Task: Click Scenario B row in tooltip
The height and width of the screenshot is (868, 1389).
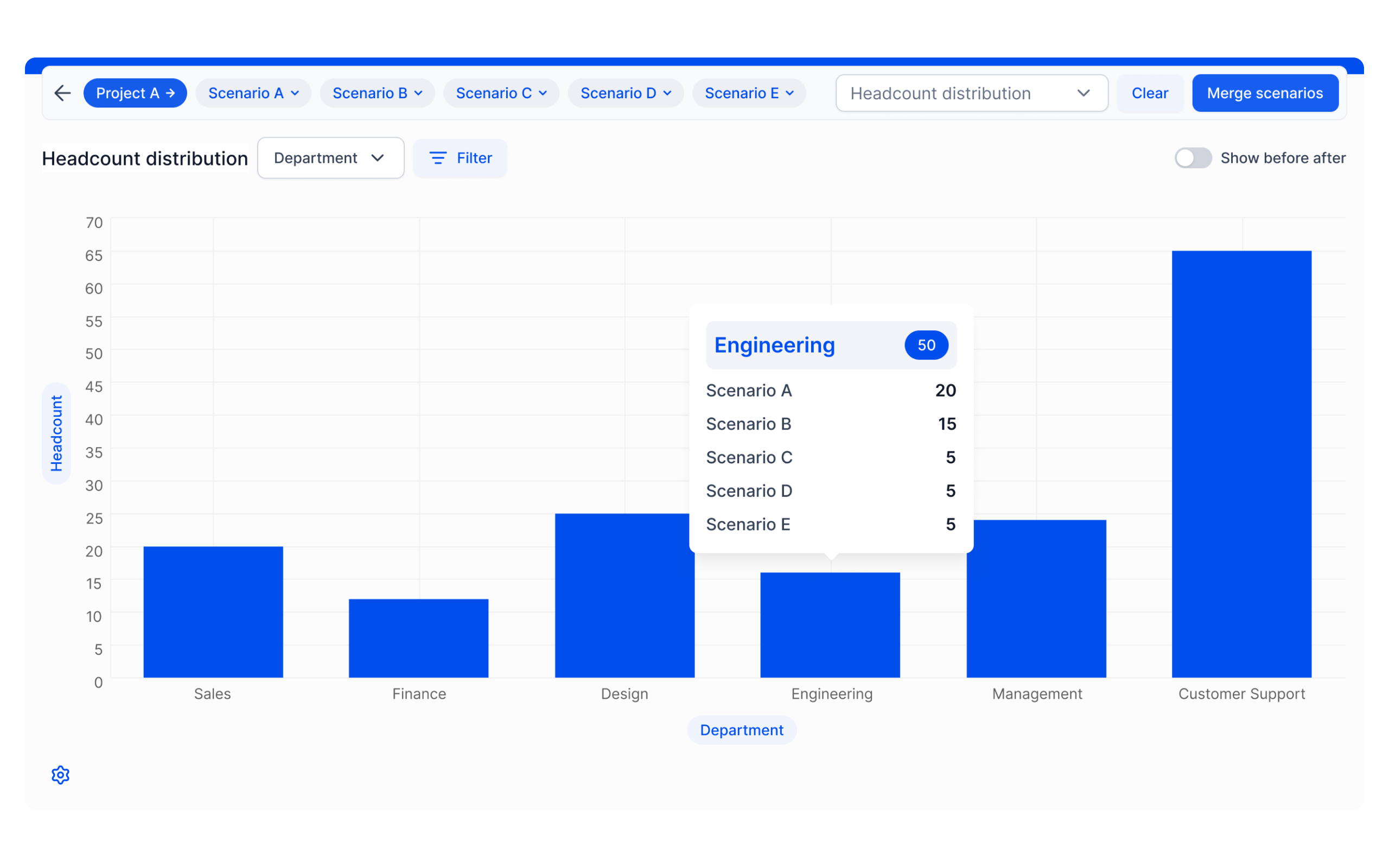Action: (831, 424)
